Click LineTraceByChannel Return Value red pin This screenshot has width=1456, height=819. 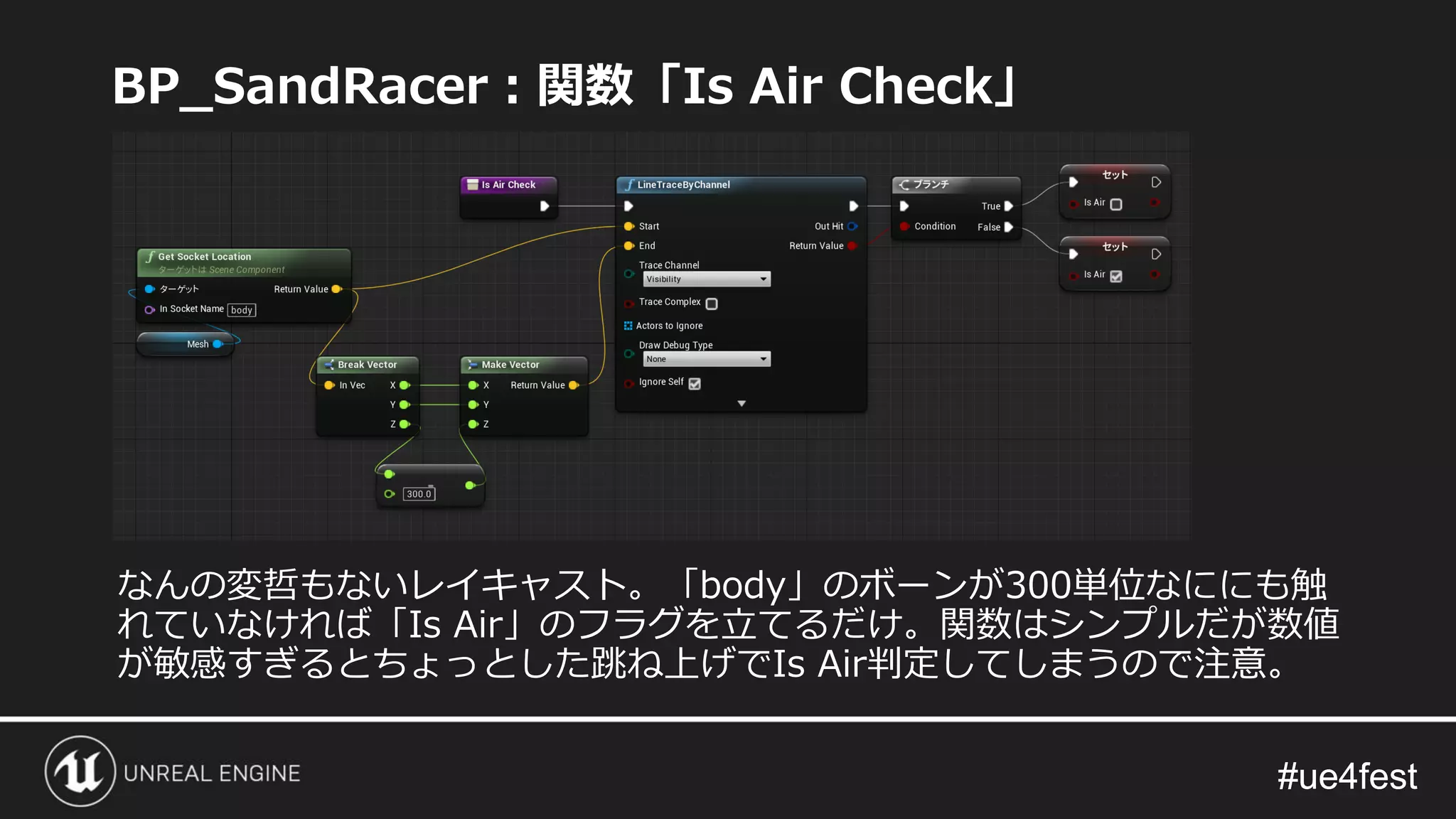(852, 246)
